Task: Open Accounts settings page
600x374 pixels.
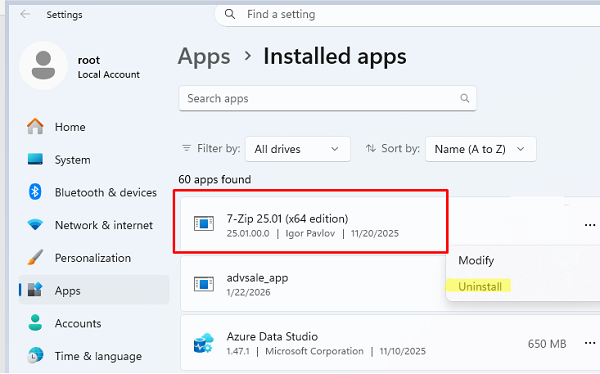Action: click(94, 323)
